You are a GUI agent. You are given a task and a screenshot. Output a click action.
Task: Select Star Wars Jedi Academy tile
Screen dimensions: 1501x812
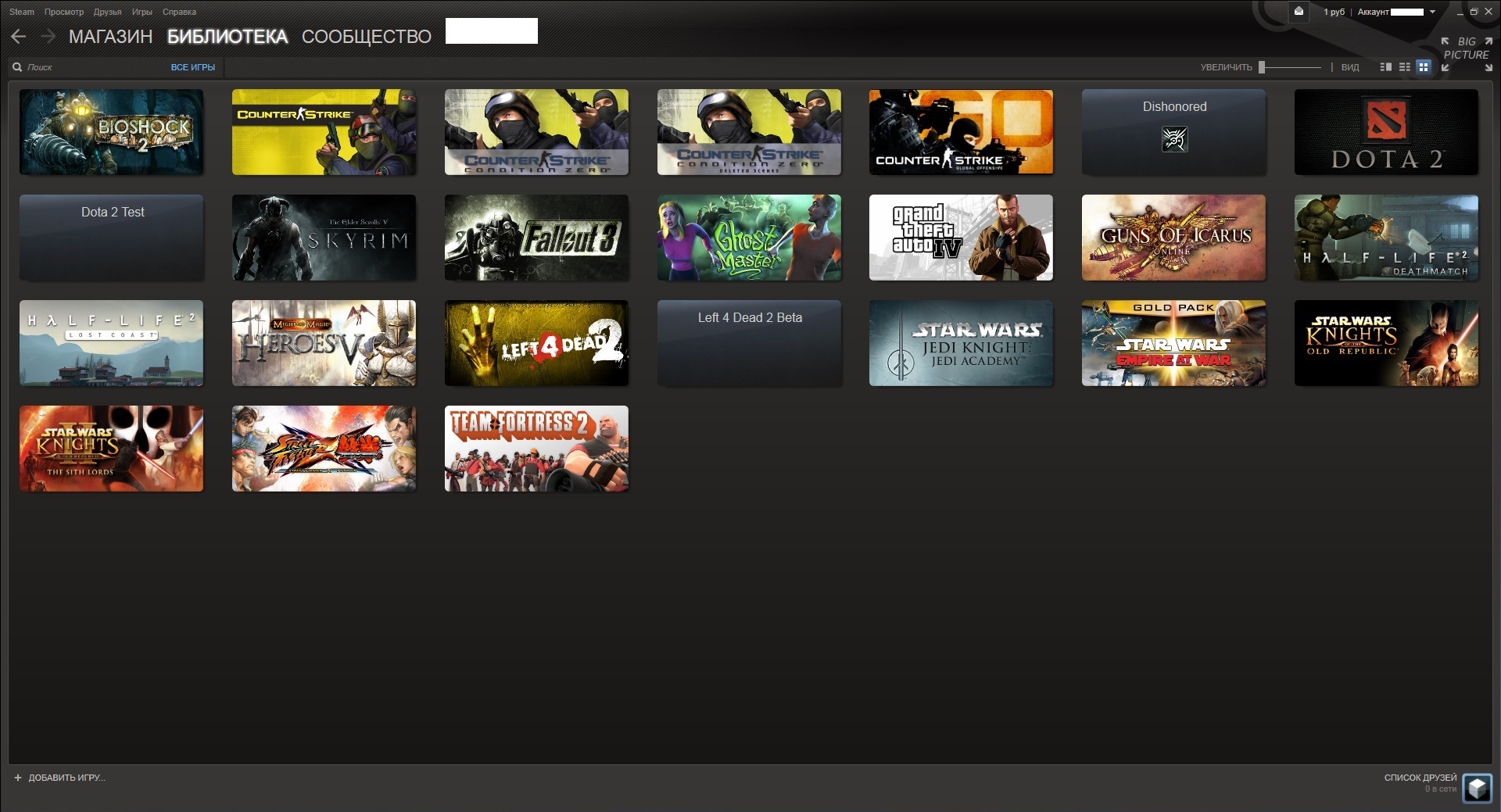961,342
